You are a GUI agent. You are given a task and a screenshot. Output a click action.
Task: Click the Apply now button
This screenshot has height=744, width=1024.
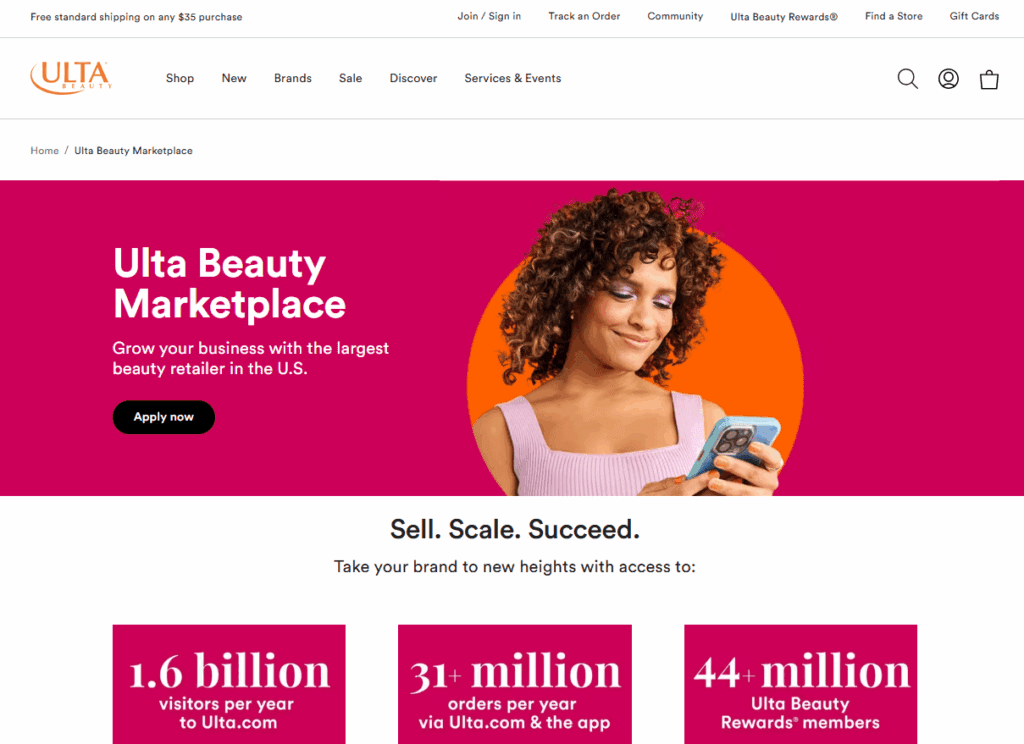point(164,417)
